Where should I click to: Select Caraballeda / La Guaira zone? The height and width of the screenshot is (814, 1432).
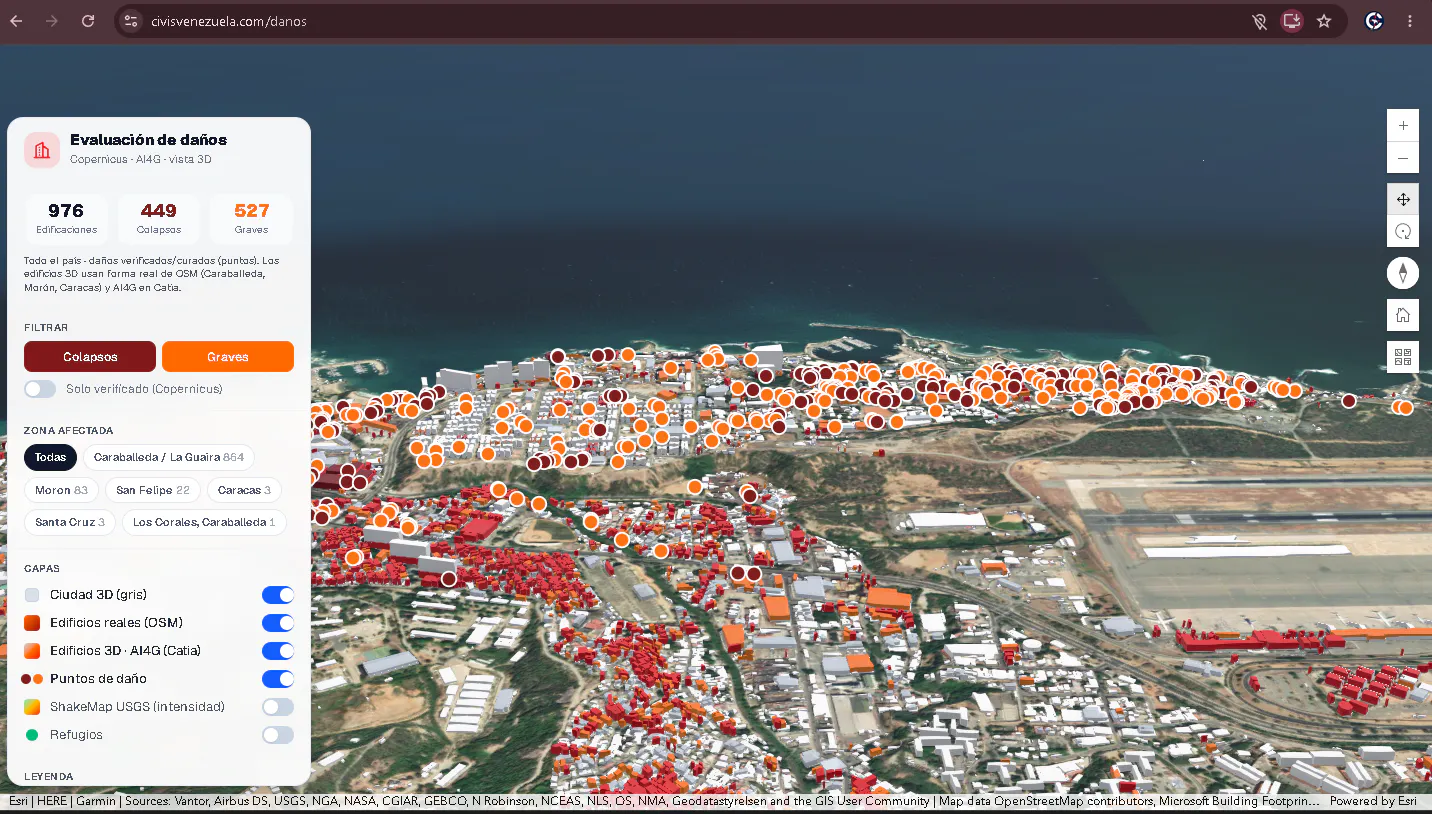click(169, 458)
